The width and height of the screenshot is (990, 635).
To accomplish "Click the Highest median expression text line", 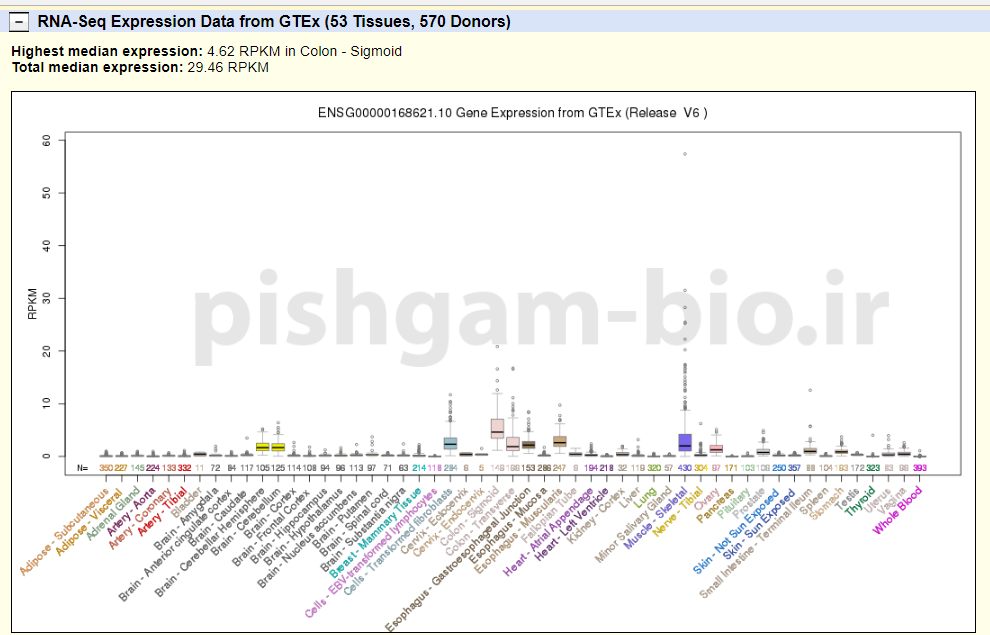I will tap(206, 51).
